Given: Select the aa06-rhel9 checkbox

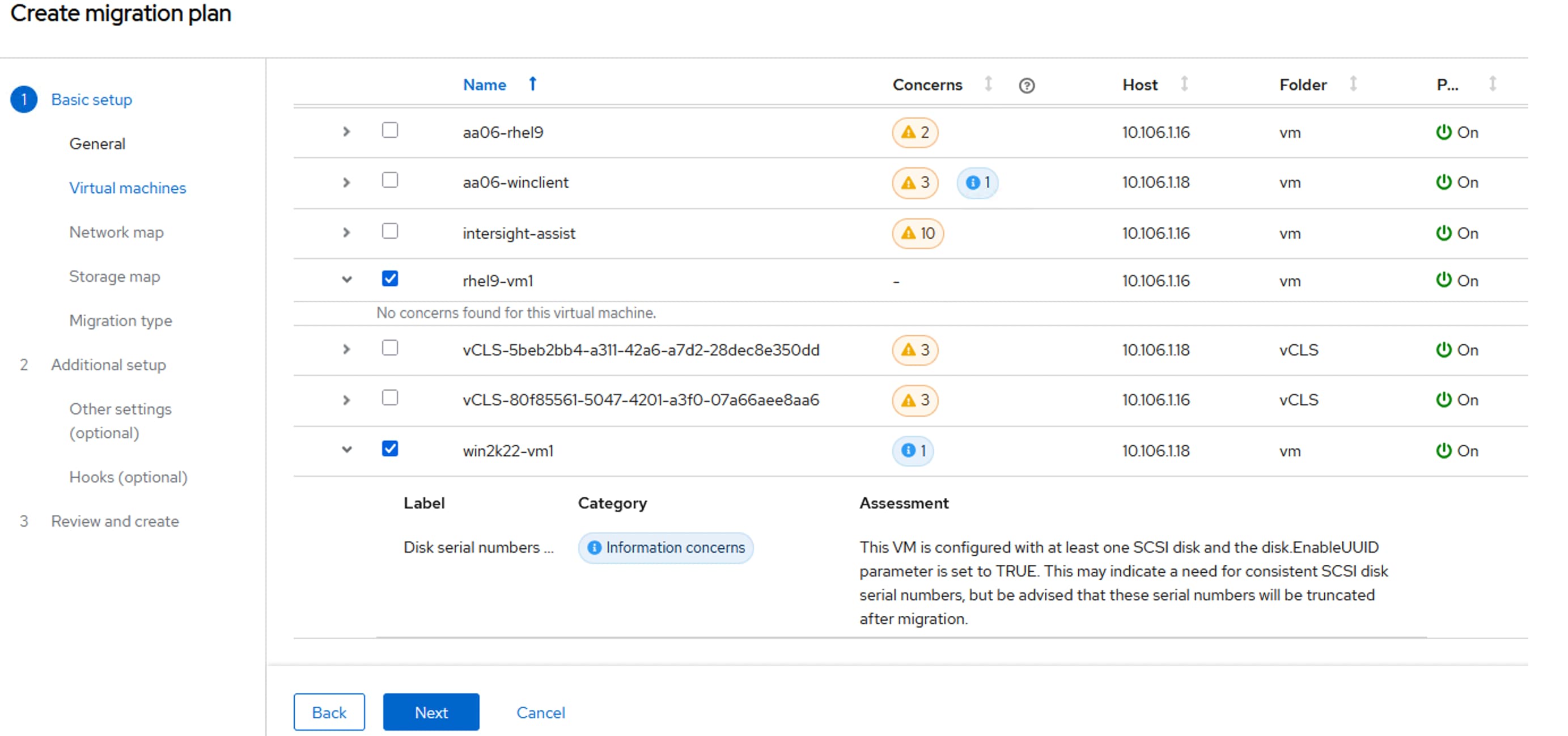Looking at the screenshot, I should point(389,130).
